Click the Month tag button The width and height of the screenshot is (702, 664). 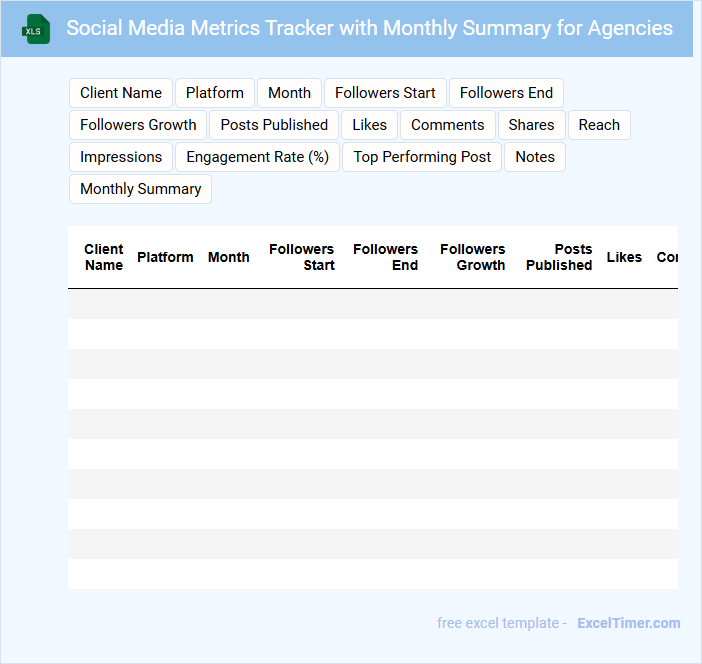[289, 93]
